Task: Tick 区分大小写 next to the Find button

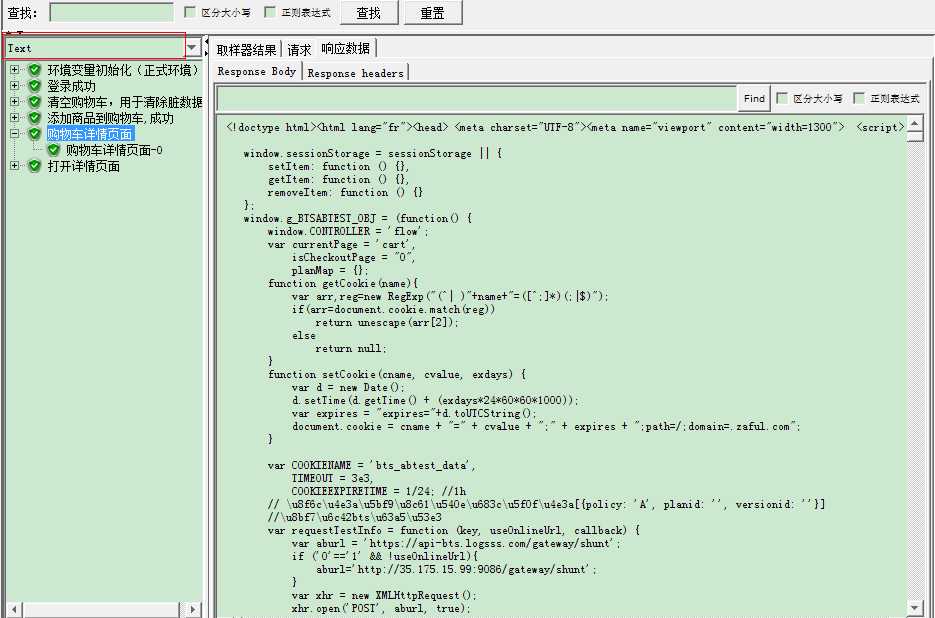Action: point(782,98)
